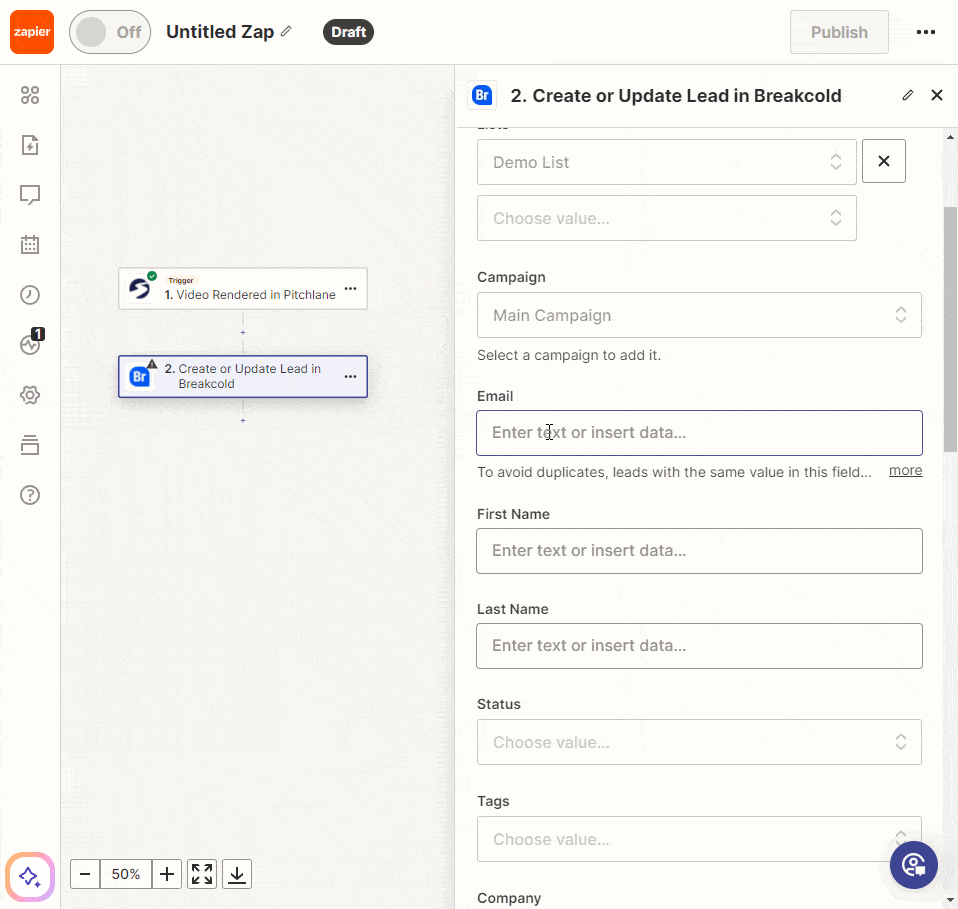
Task: Click the scrollbar up arrow
Action: click(950, 137)
